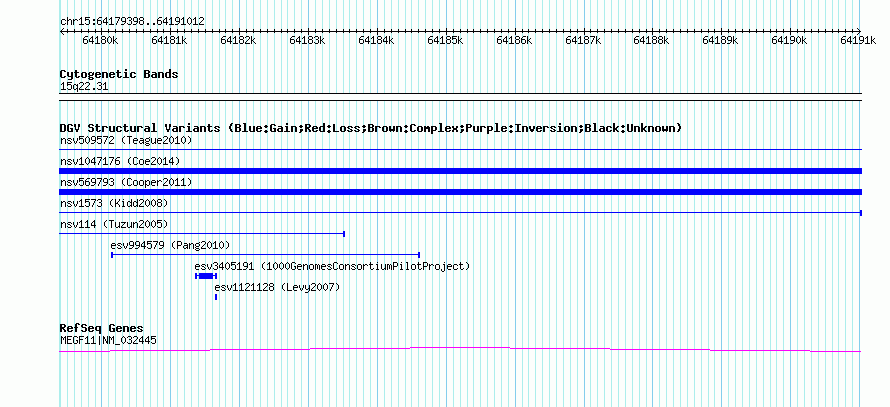
Task: Click the 64191k ruler tick label
Action: click(x=858, y=40)
